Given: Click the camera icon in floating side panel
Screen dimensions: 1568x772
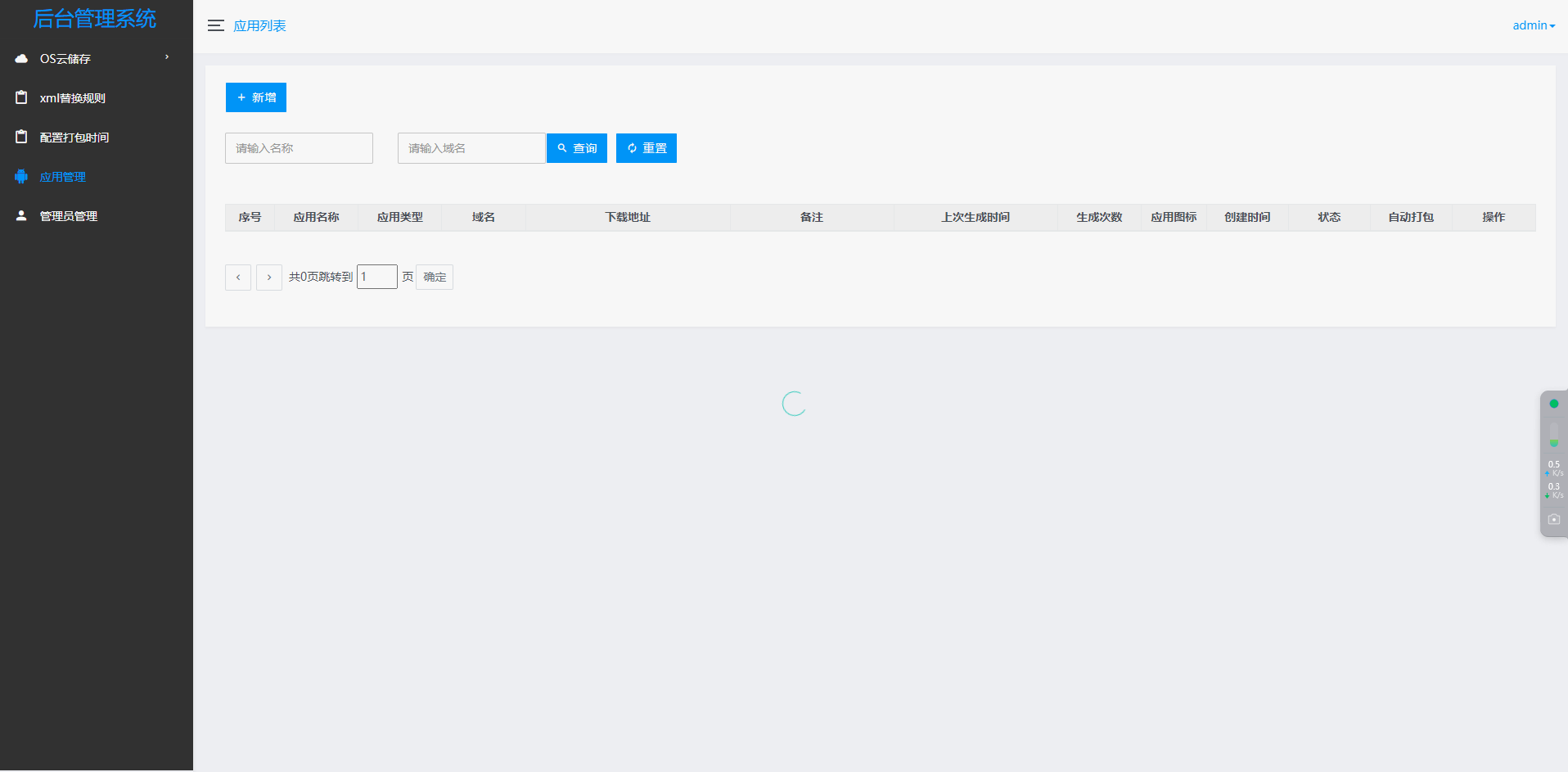Looking at the screenshot, I should [x=1554, y=518].
